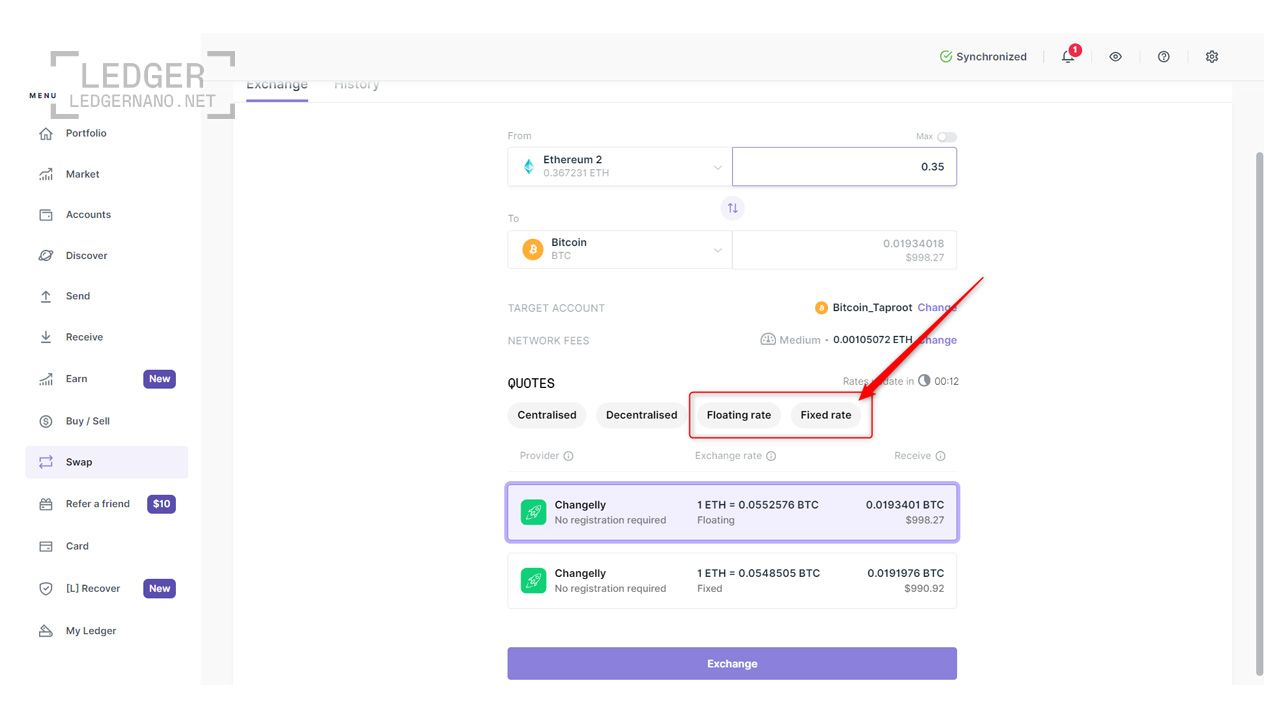Open the notifications bell
The height and width of the screenshot is (720, 1280).
[x=1068, y=57]
